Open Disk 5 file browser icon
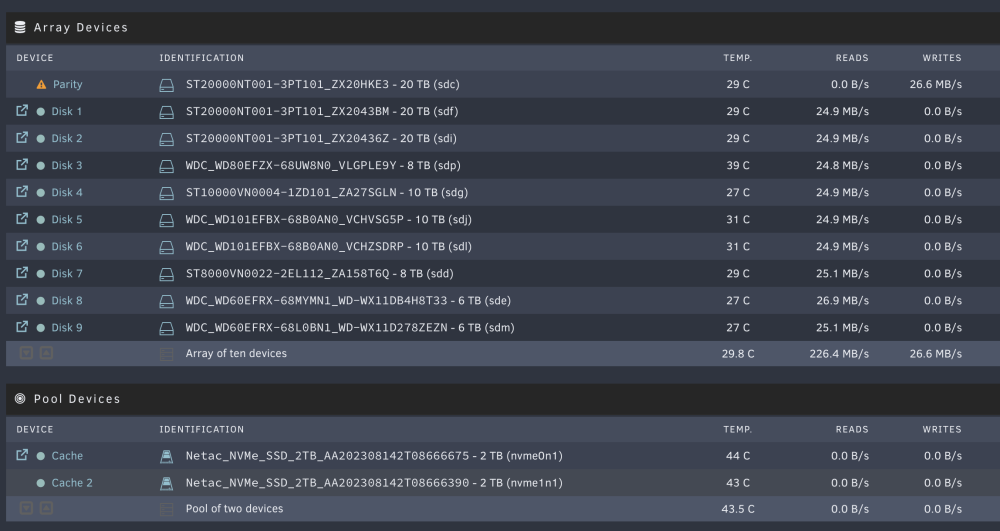 coord(22,219)
